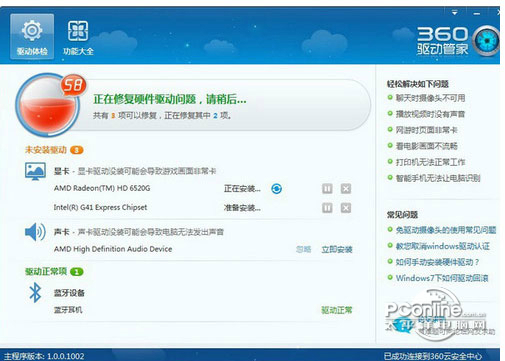The width and height of the screenshot is (505, 361).
Task: Open 聊天时摄像头不可用 problem link
Action: (x=430, y=98)
